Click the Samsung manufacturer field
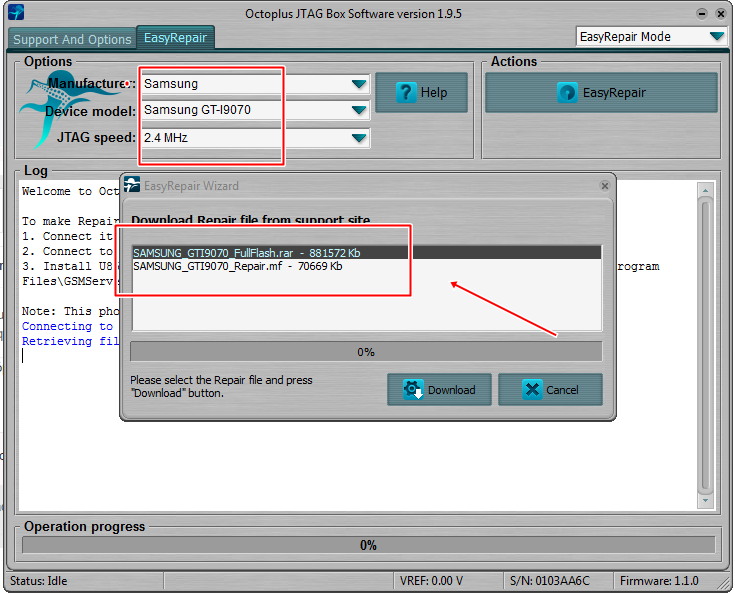735x595 pixels. [255, 84]
